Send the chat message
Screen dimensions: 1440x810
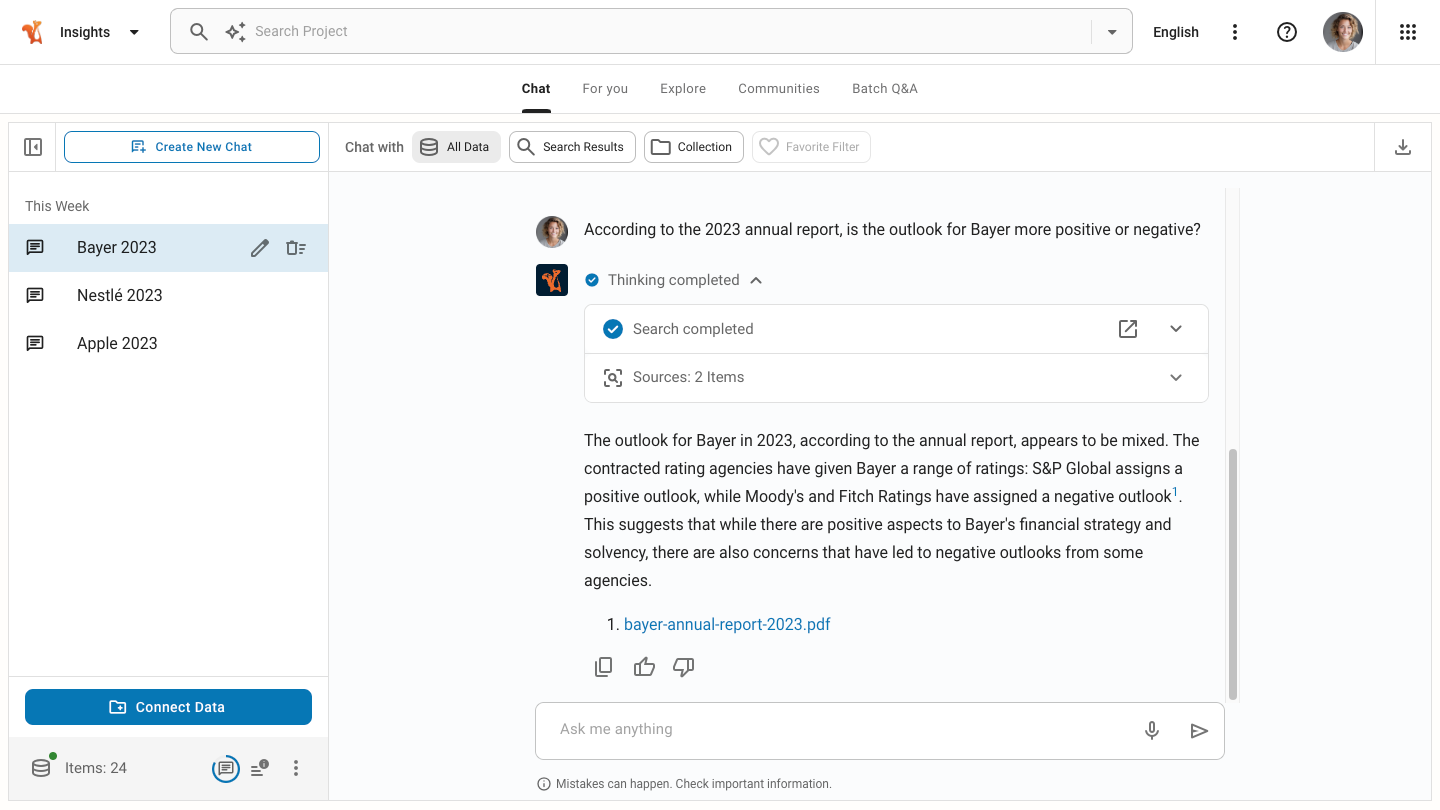click(1200, 731)
